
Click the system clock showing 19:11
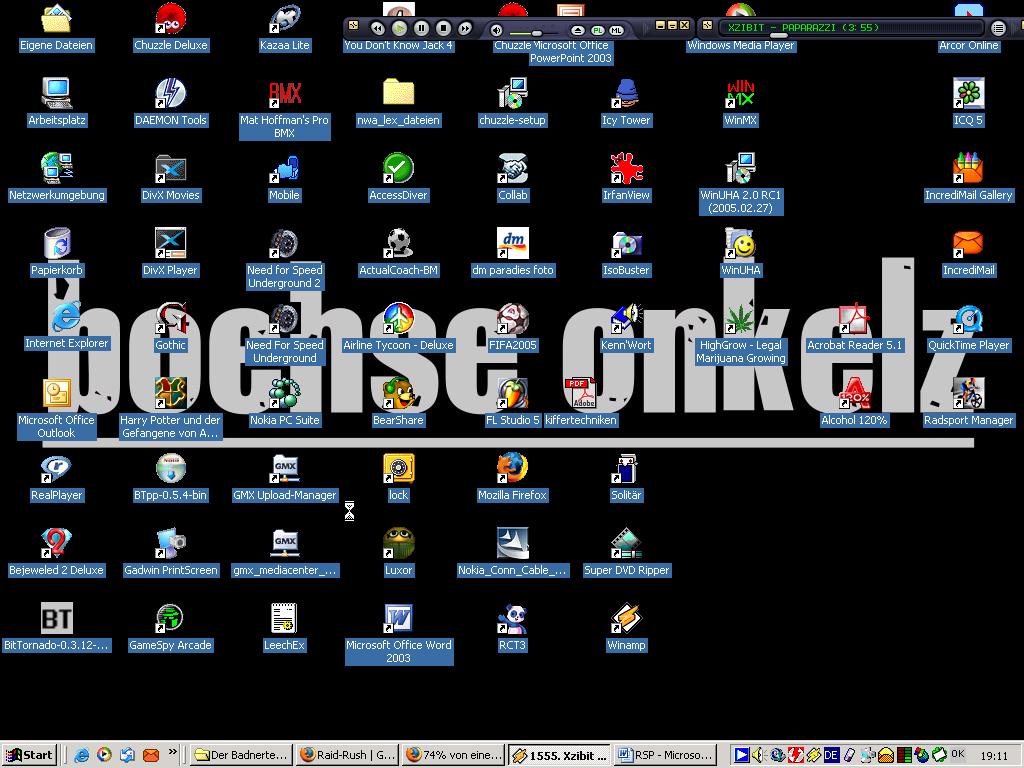coord(994,756)
